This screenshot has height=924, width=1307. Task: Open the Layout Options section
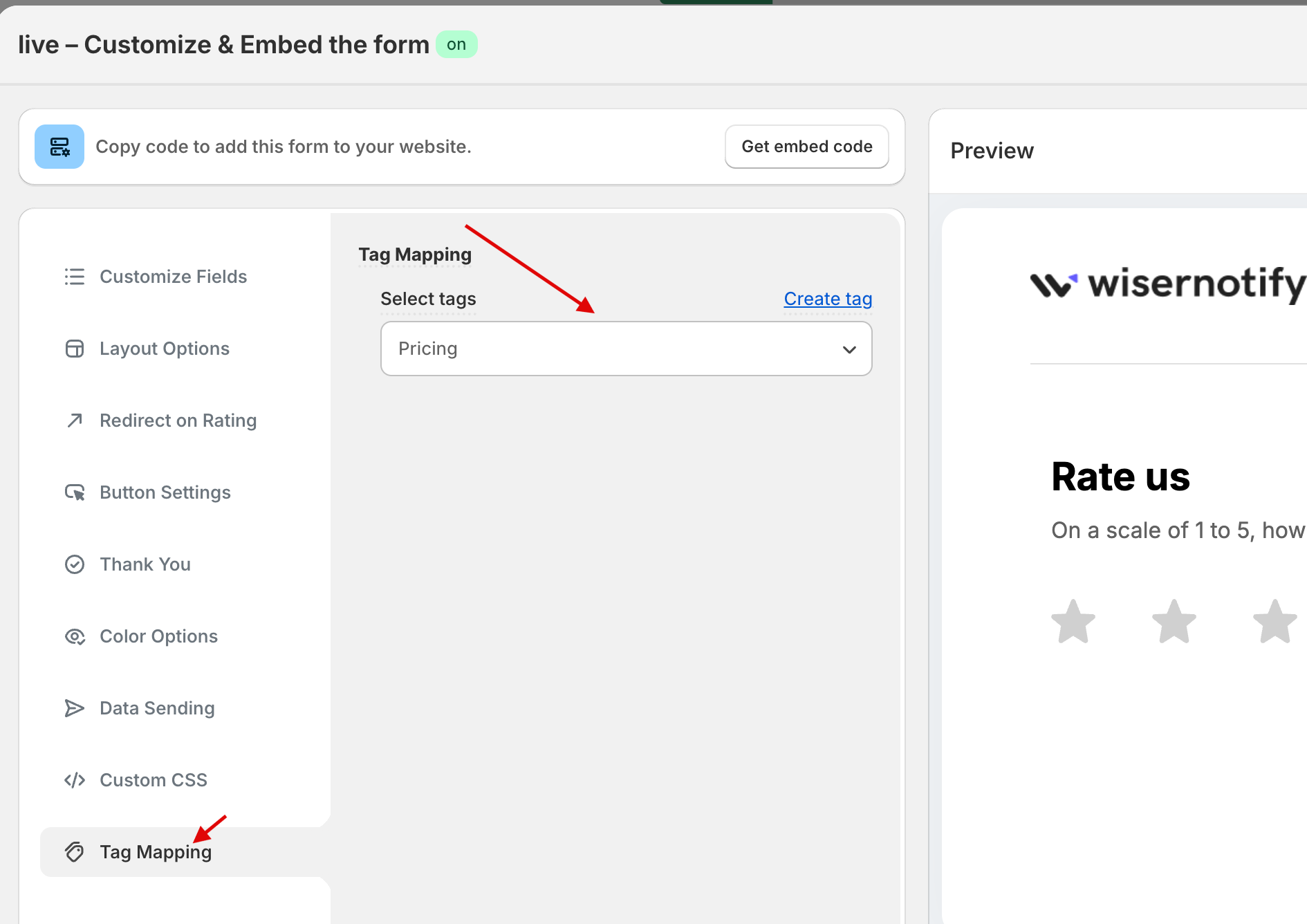(165, 349)
